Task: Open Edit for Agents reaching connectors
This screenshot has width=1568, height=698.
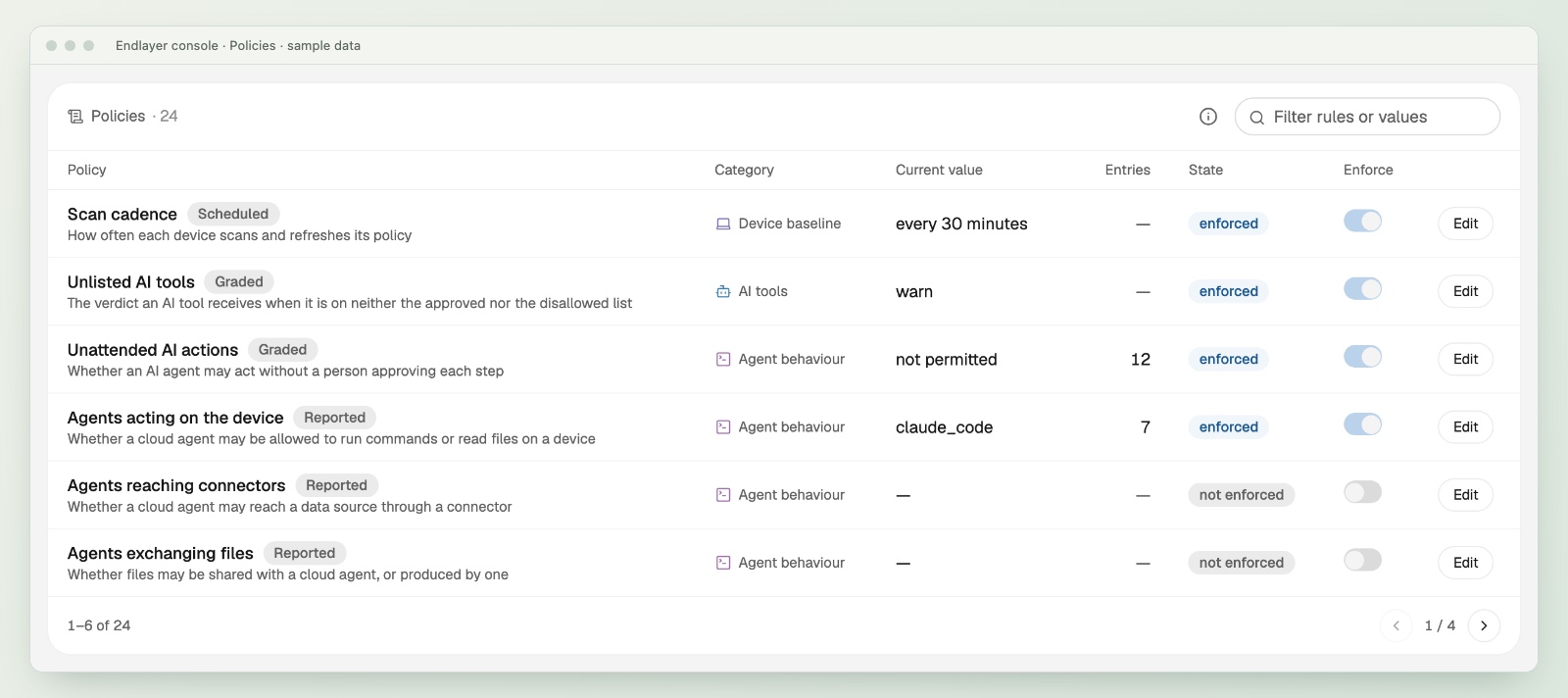Action: (x=1465, y=495)
